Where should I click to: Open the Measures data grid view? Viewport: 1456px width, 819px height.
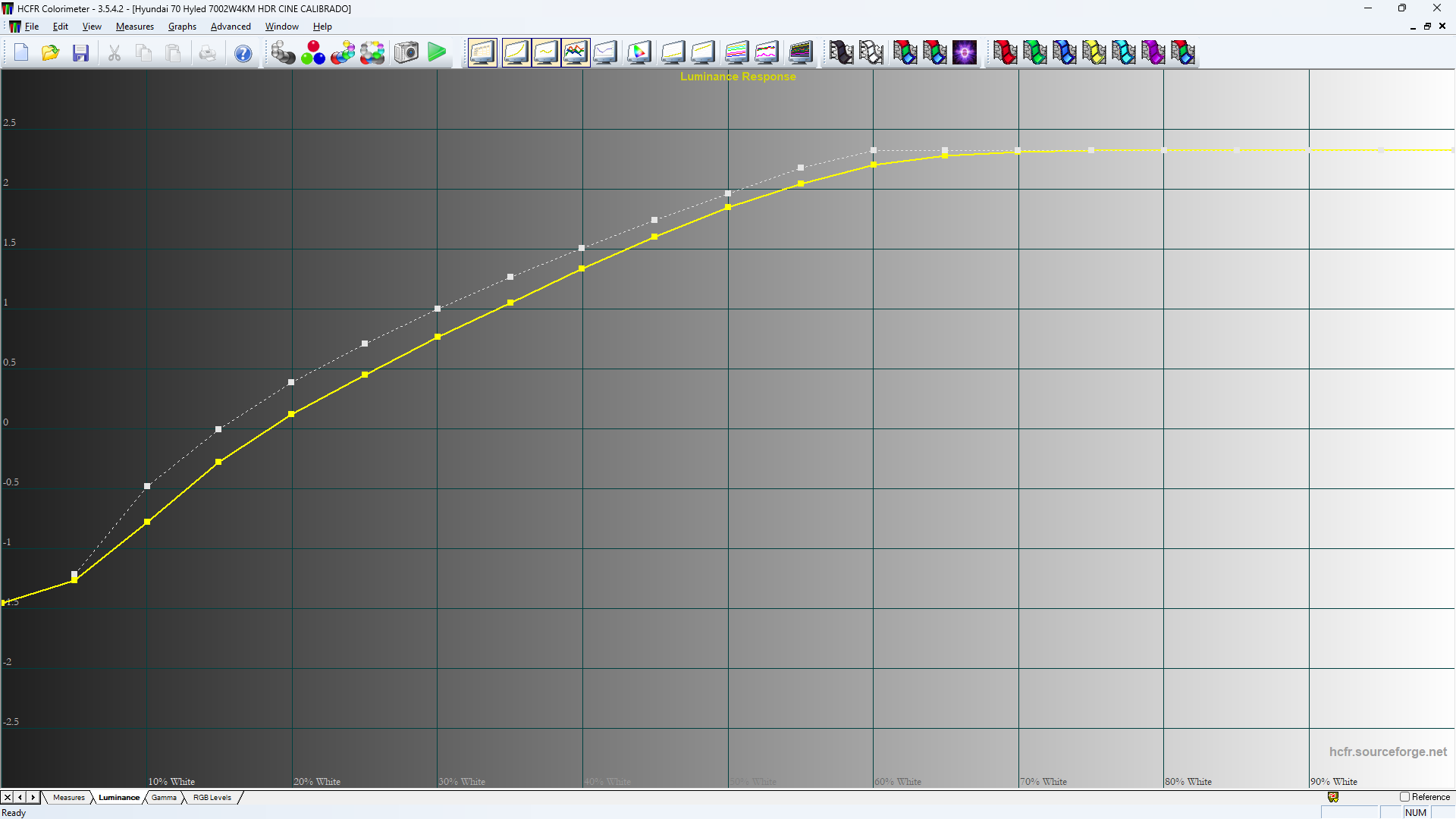coord(483,52)
